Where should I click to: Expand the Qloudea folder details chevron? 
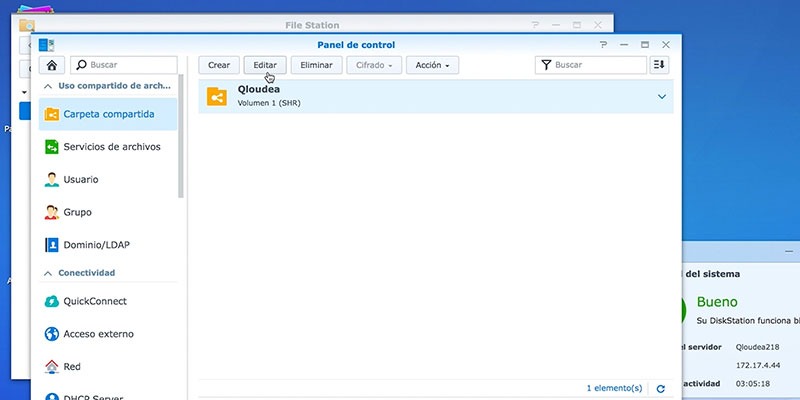click(x=662, y=96)
